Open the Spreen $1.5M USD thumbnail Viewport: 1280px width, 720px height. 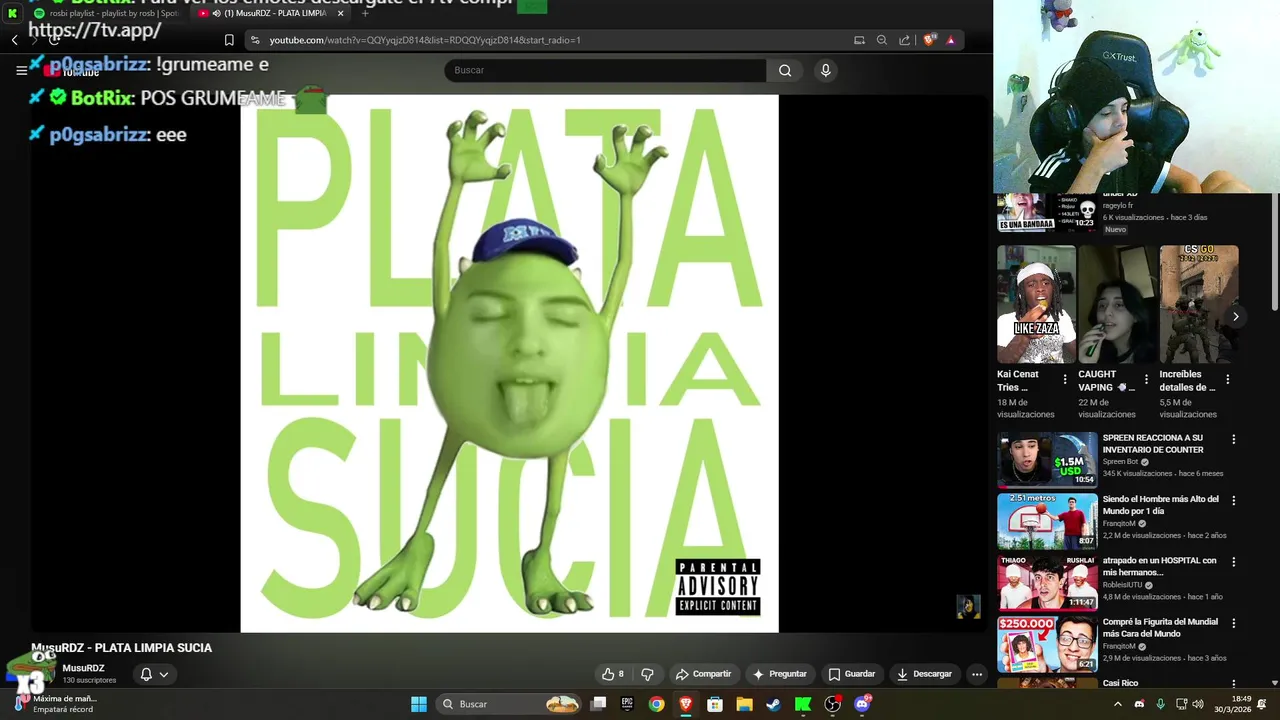pos(1047,459)
